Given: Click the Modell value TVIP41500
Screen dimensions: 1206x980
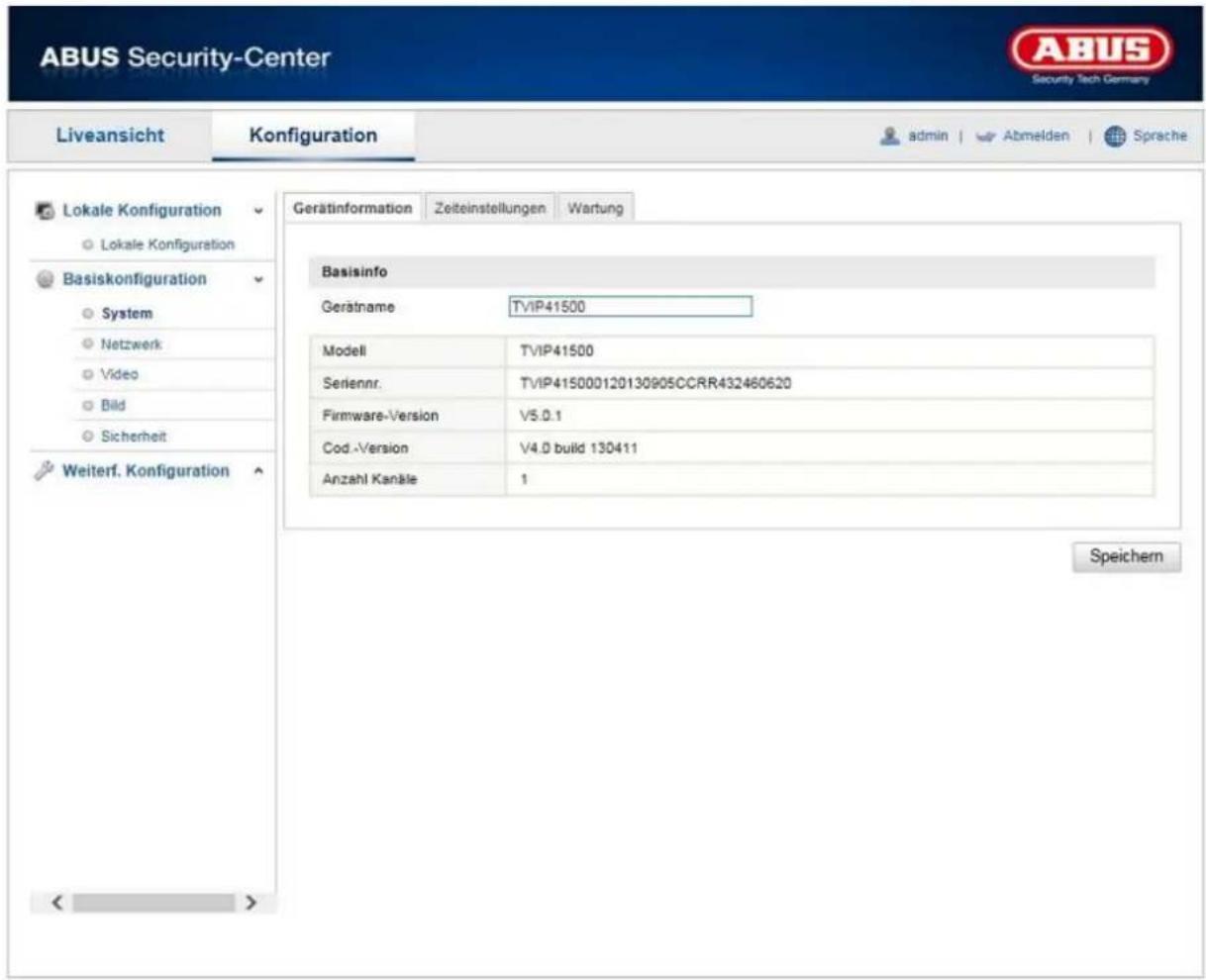Looking at the screenshot, I should 556,351.
